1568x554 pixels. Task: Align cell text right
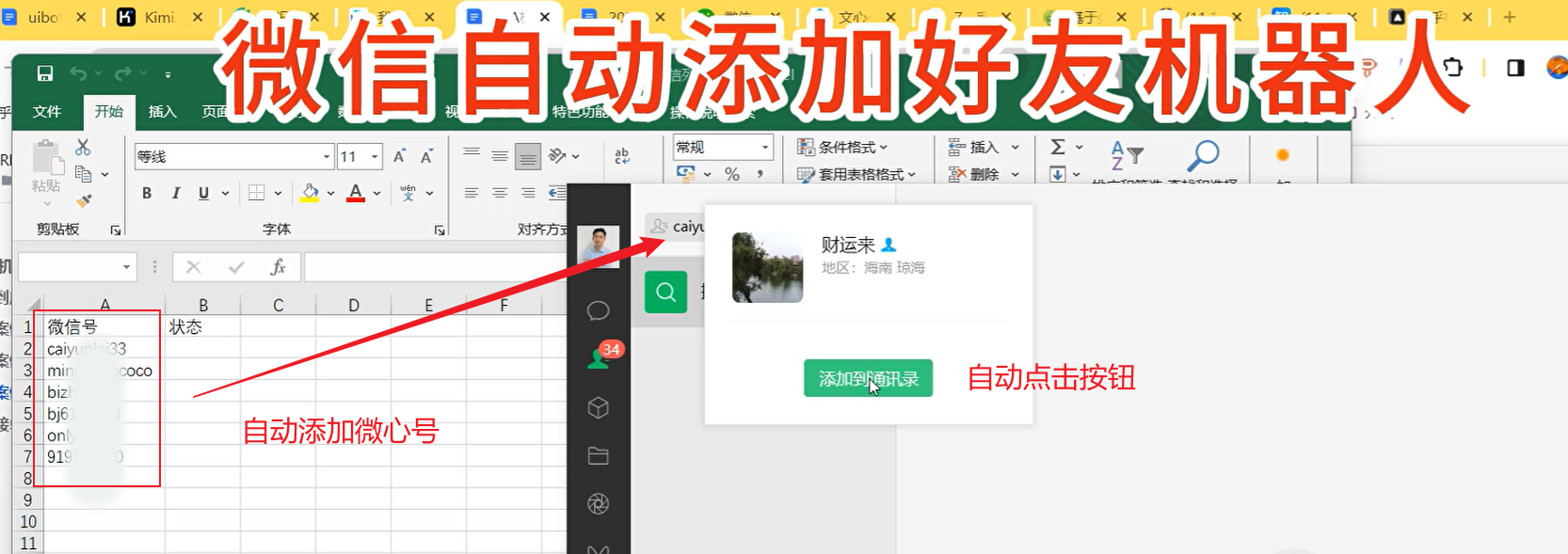point(528,193)
